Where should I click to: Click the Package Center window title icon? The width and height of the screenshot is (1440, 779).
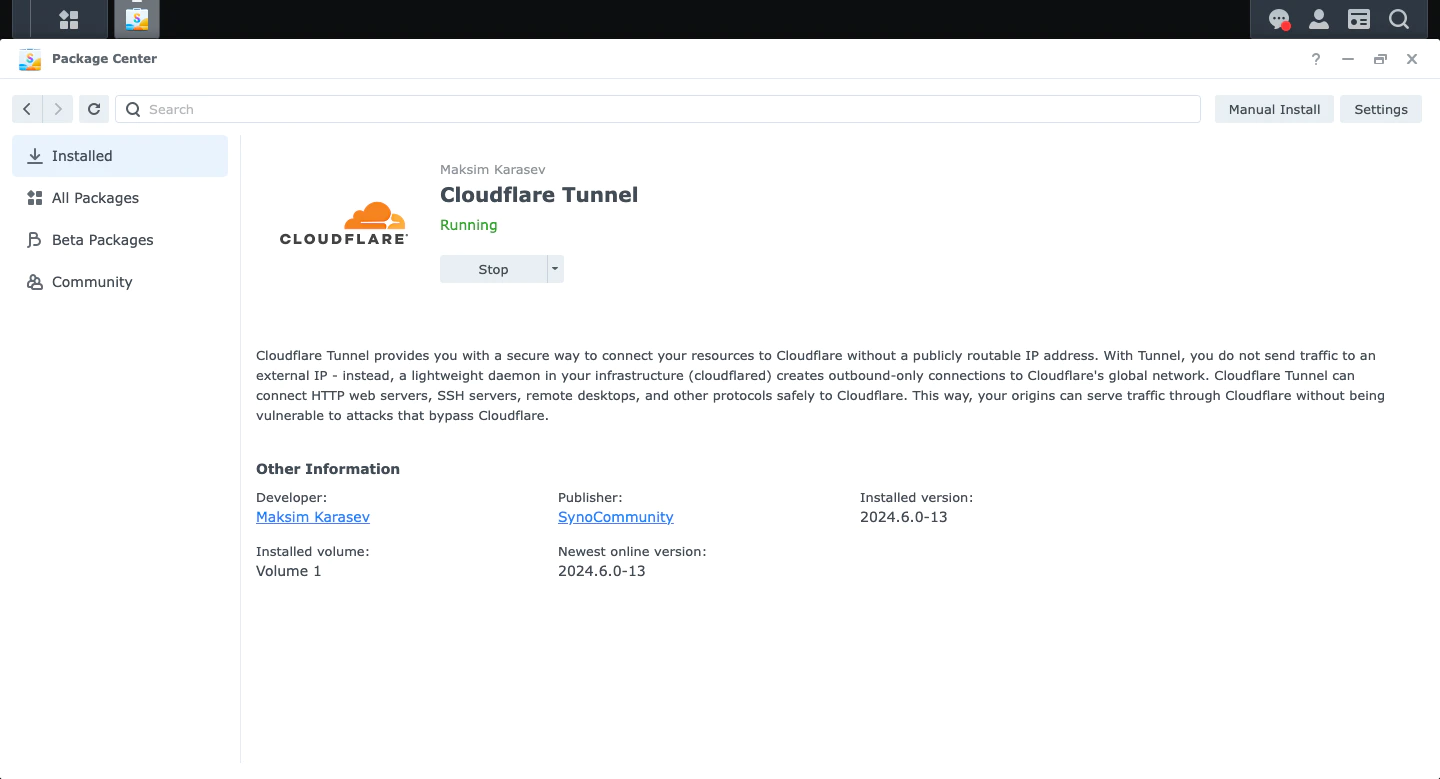point(30,59)
